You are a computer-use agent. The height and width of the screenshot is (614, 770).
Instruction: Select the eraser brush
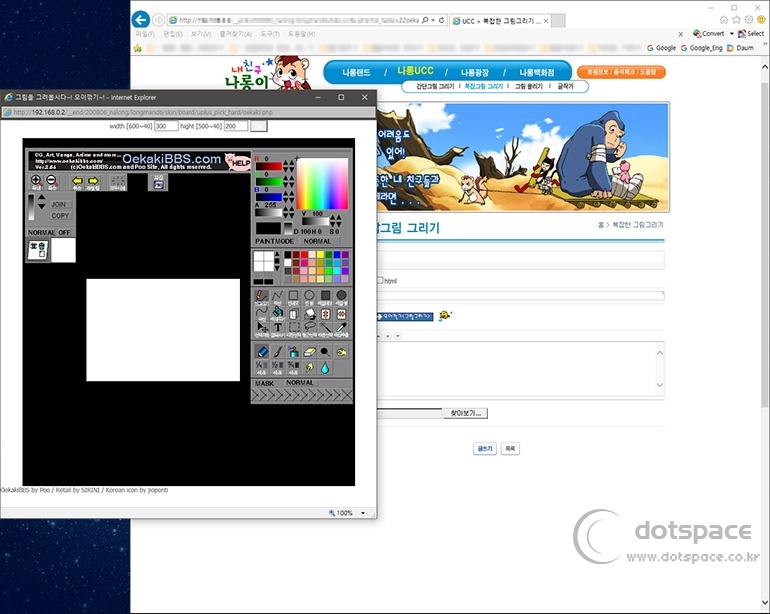tap(309, 352)
